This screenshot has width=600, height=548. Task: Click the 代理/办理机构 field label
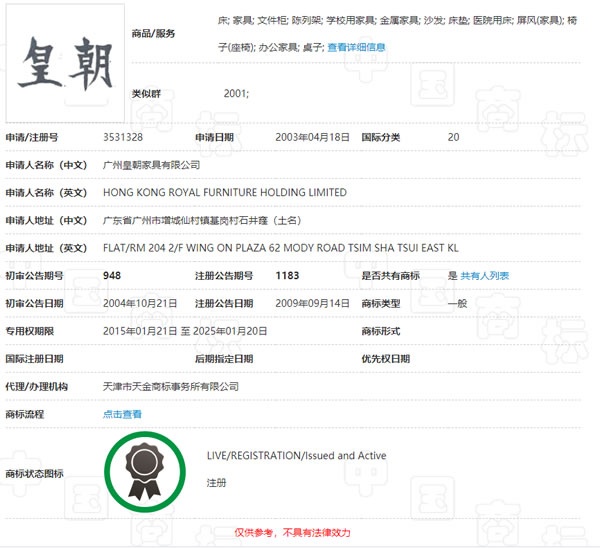[36, 387]
